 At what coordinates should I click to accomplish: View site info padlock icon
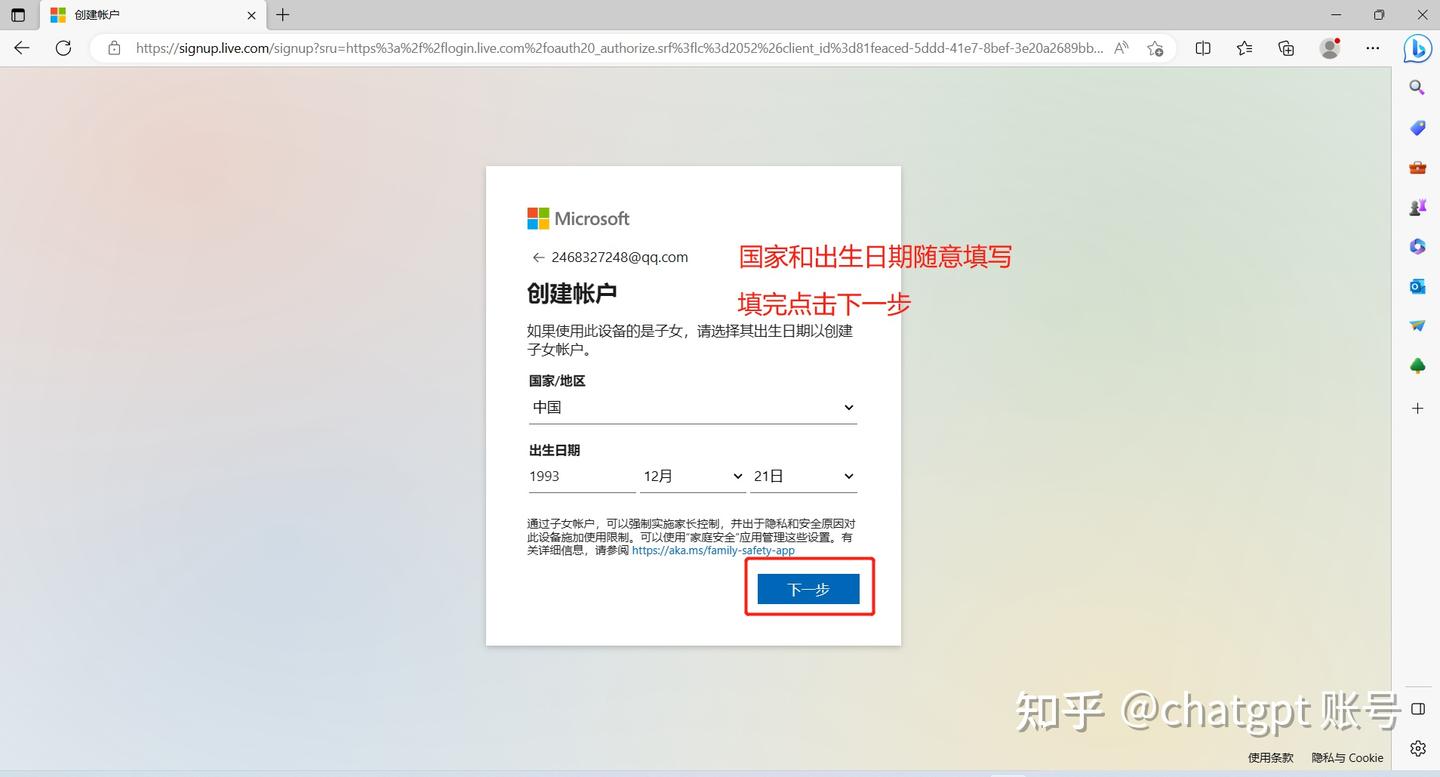[x=114, y=48]
